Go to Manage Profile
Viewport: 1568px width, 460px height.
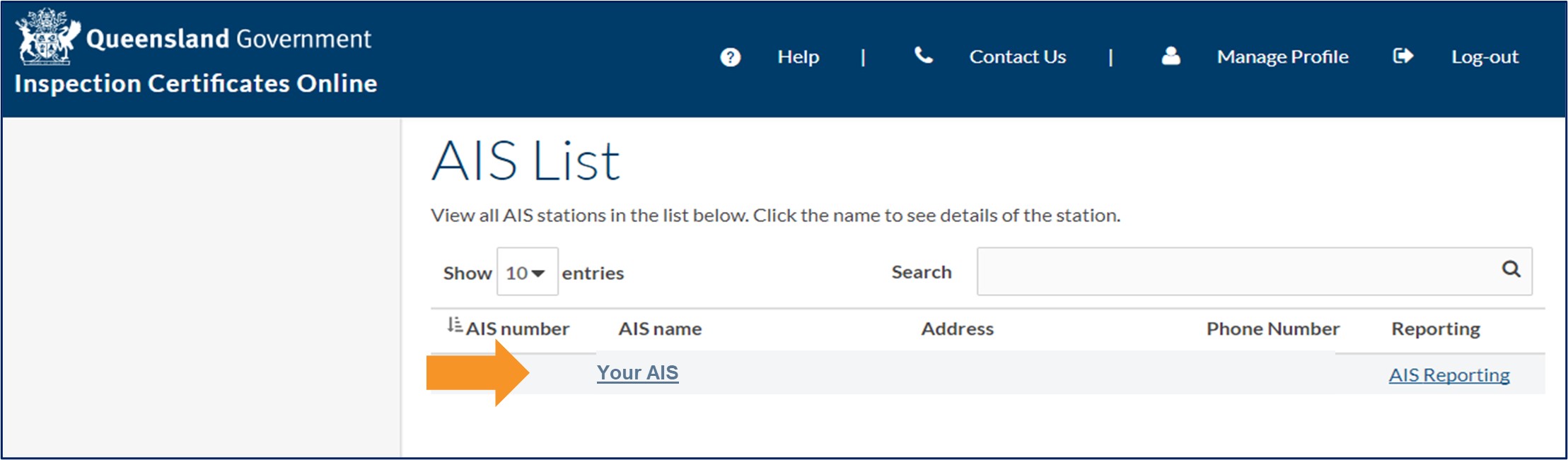point(1282,57)
